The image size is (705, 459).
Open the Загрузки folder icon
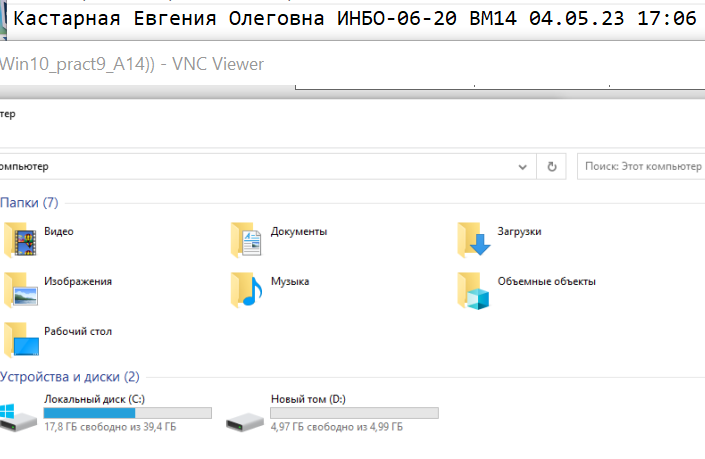(474, 240)
